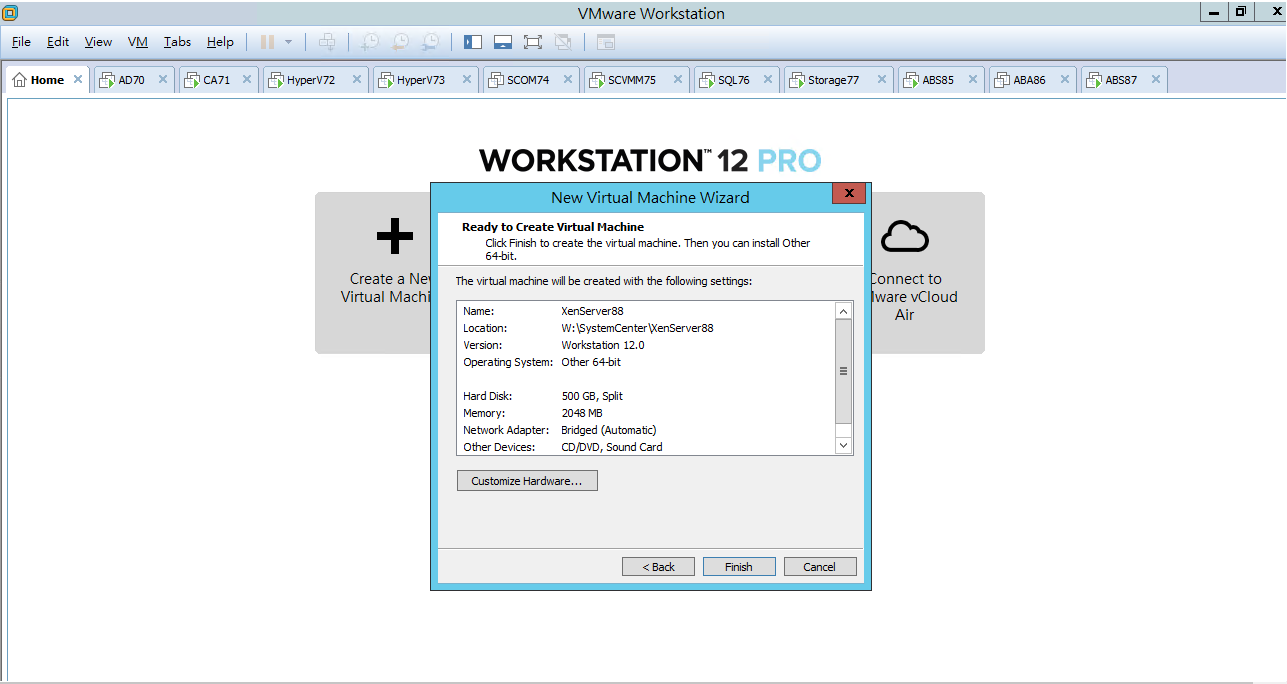1287x684 pixels.
Task: Close the Storage77 tab
Action: coord(882,80)
